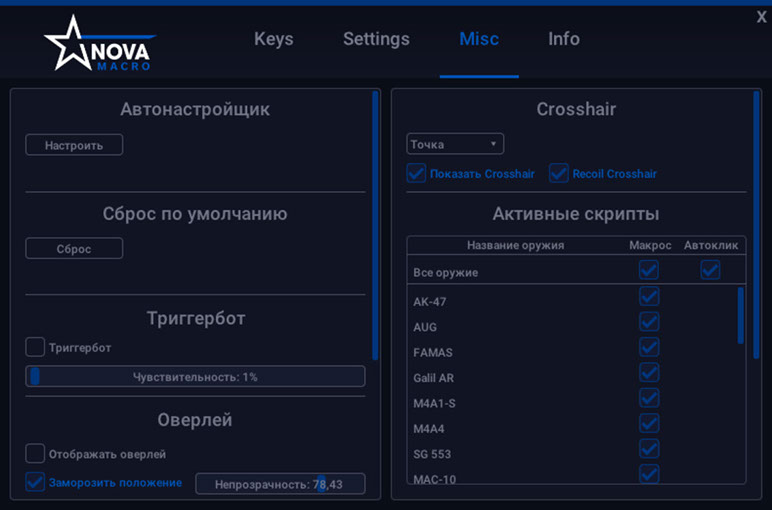Open the Info tab

click(x=563, y=39)
